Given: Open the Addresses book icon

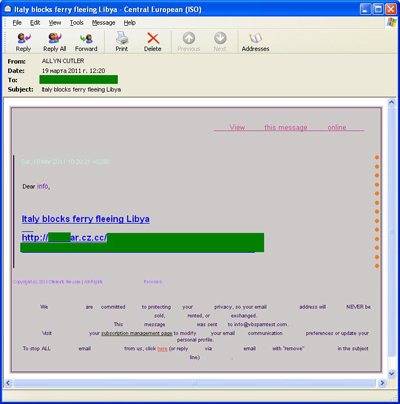Looking at the screenshot, I should 255,42.
